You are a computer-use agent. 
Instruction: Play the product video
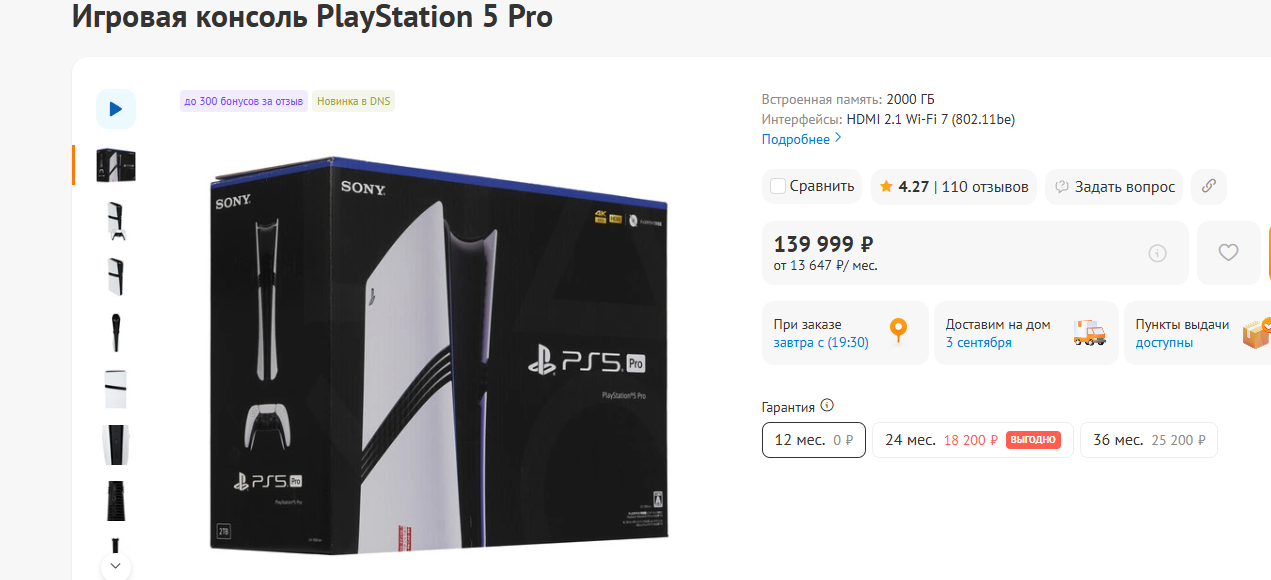coord(116,109)
